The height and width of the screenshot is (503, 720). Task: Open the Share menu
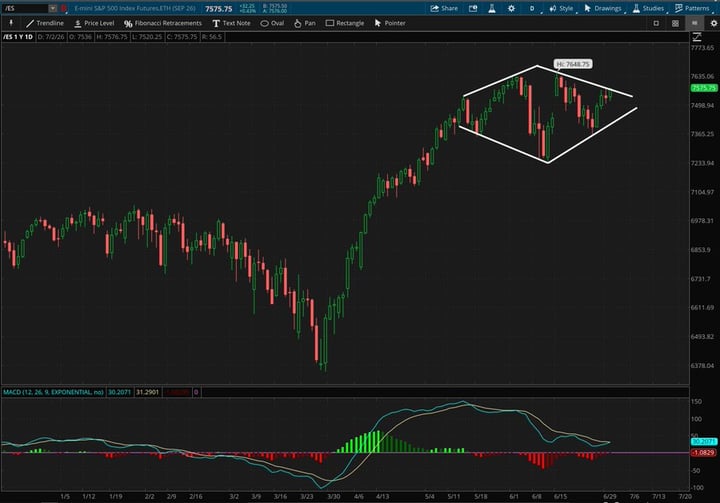(x=444, y=8)
